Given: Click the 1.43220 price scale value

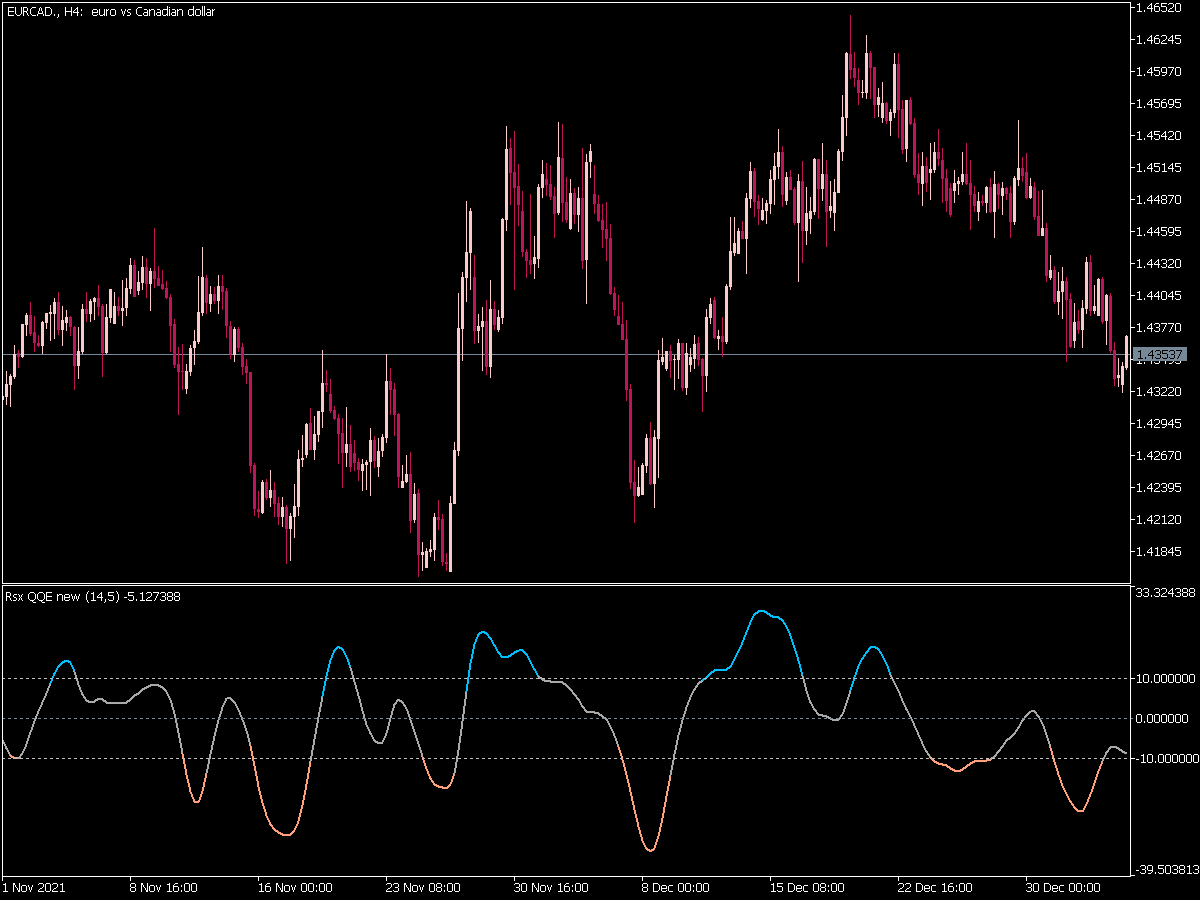Looking at the screenshot, I should pyautogui.click(x=1160, y=392).
